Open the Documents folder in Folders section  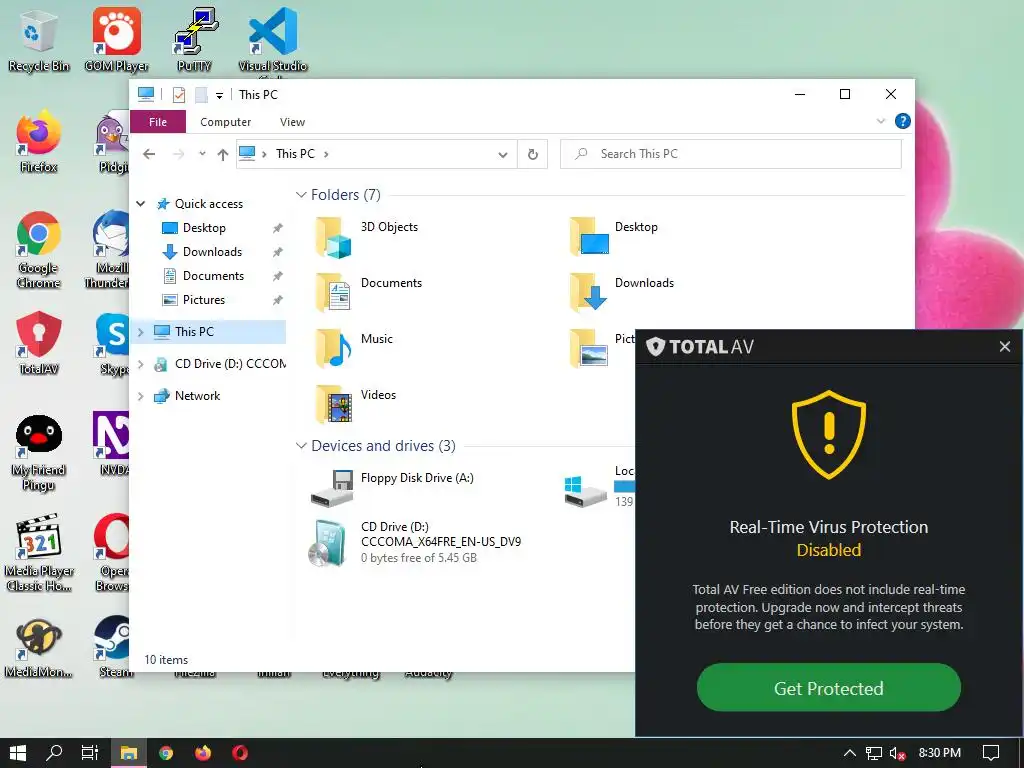368,293
